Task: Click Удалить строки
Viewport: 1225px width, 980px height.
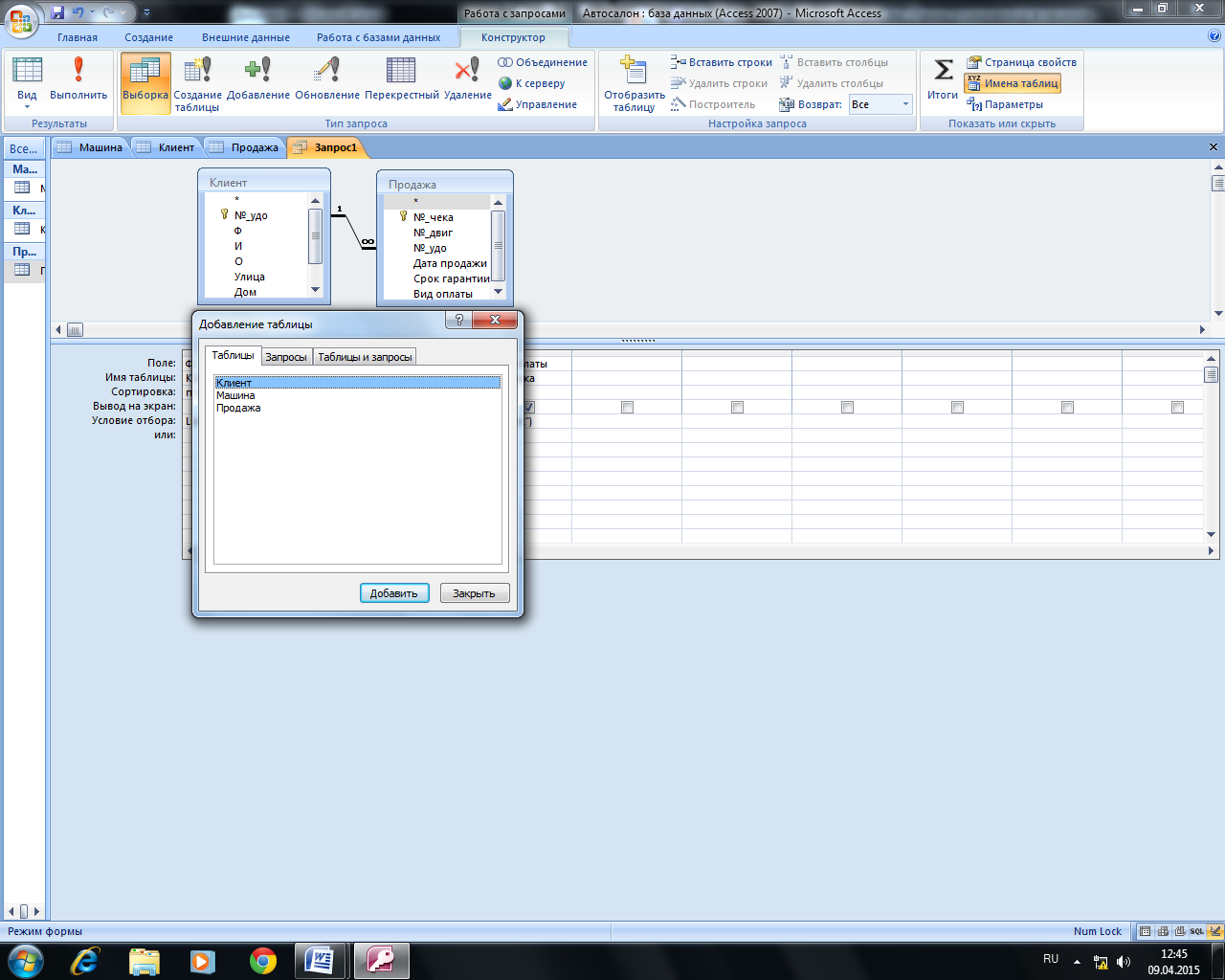Action: click(x=720, y=83)
